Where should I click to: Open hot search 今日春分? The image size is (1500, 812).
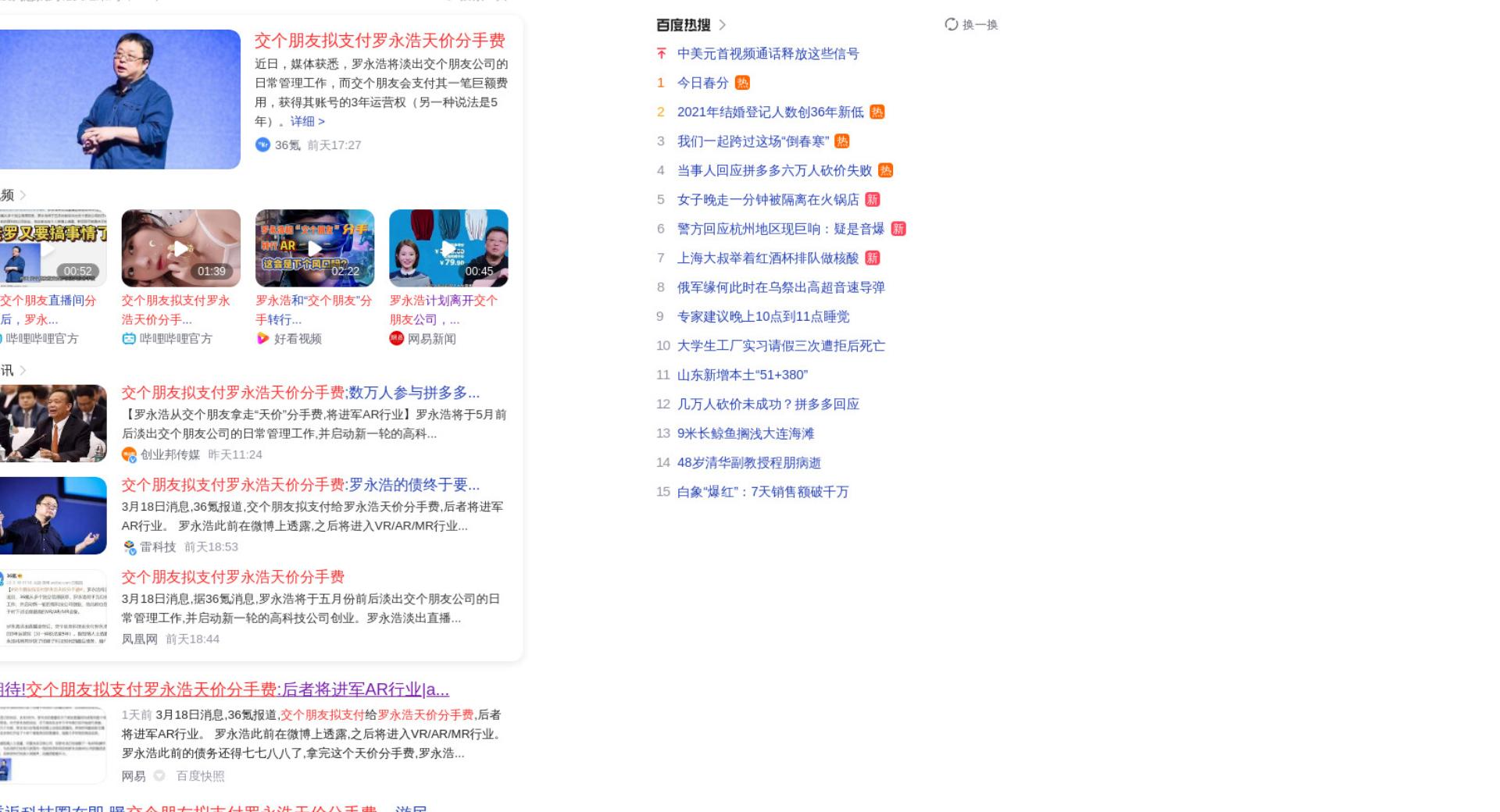pos(703,83)
